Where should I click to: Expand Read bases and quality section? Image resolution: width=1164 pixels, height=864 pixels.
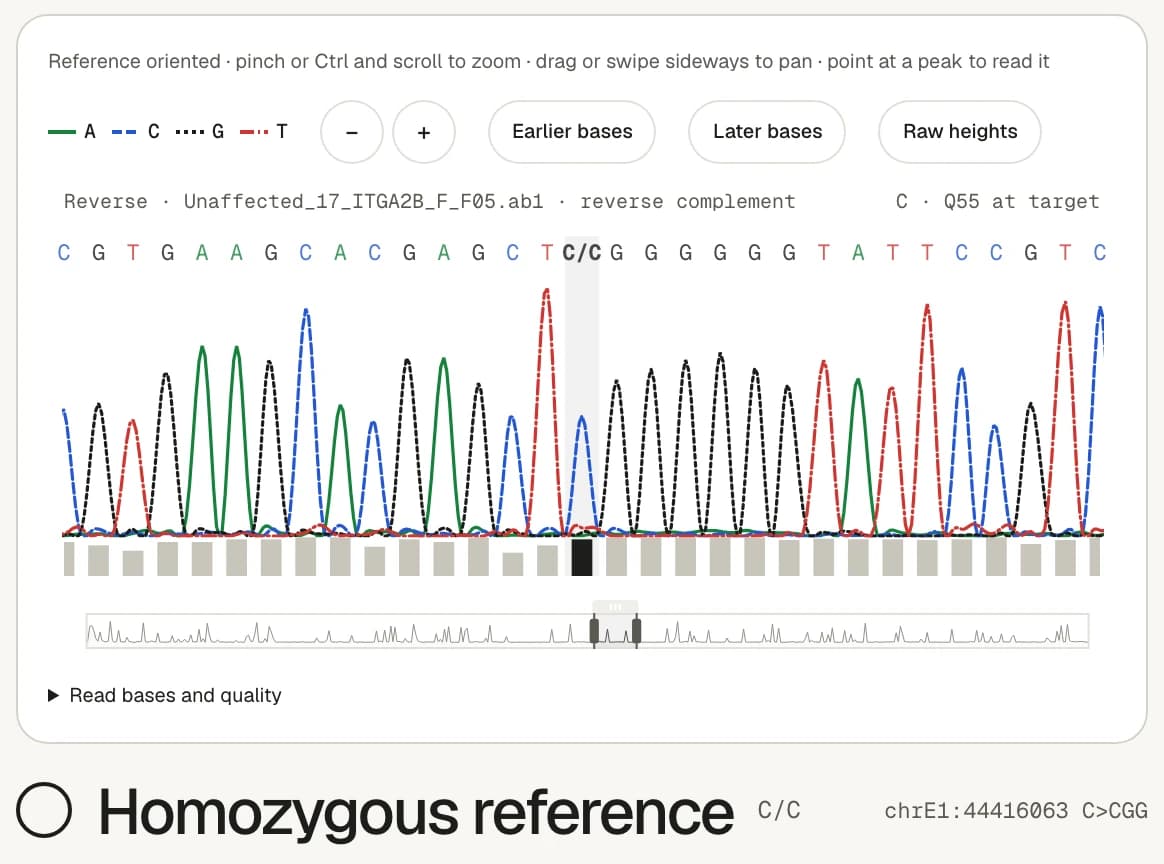click(165, 696)
